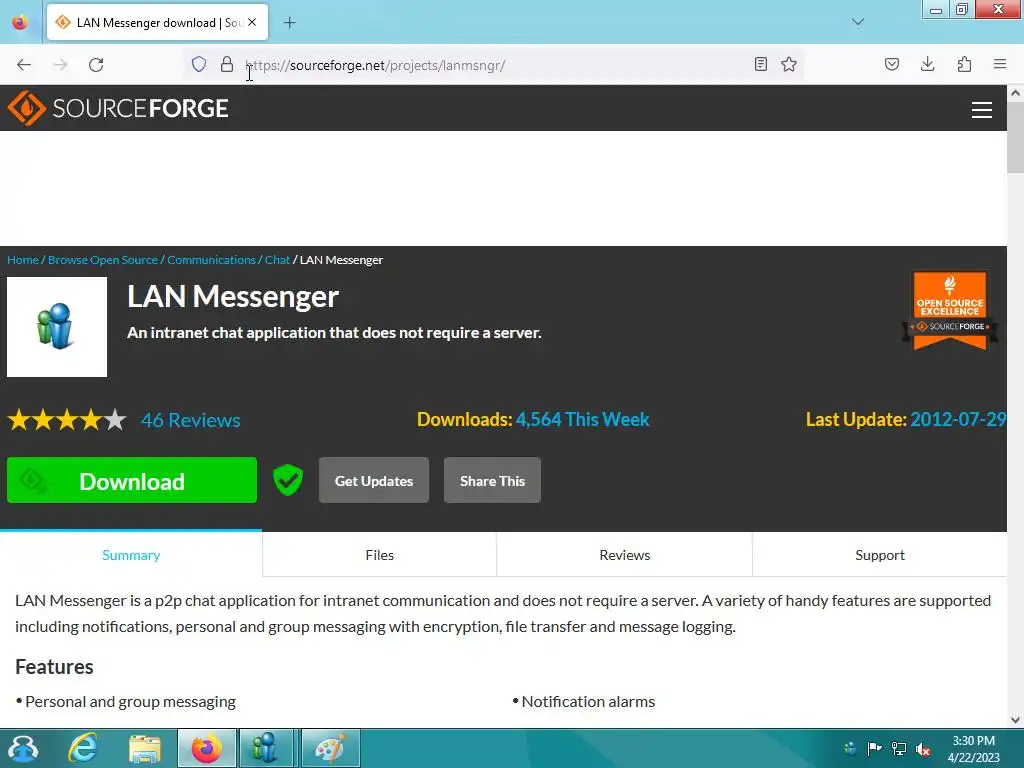Viewport: 1024px width, 768px height.
Task: Open the Home breadcrumb link
Action: 23,260
